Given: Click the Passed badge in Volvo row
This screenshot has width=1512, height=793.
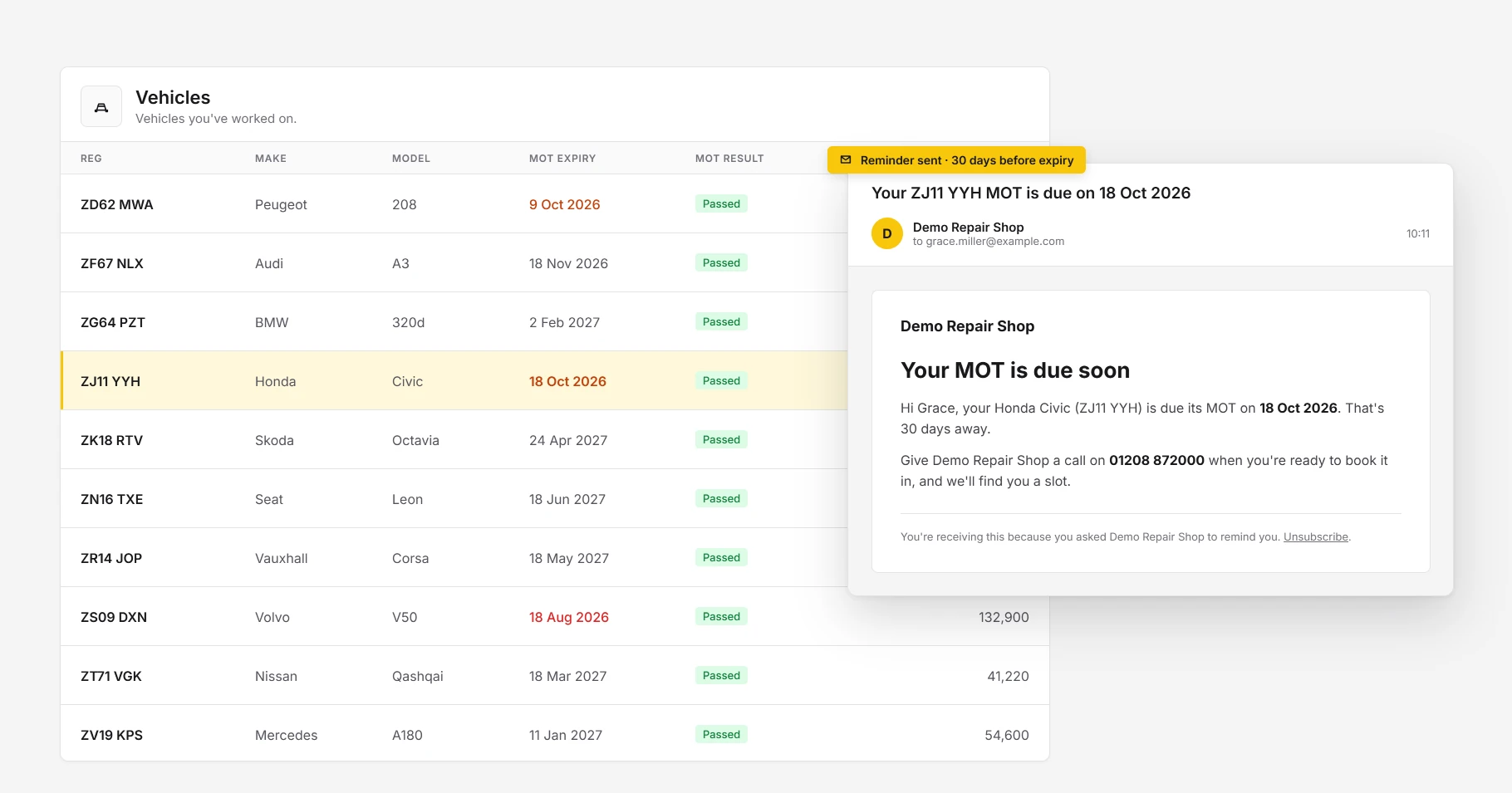Looking at the screenshot, I should tap(721, 617).
